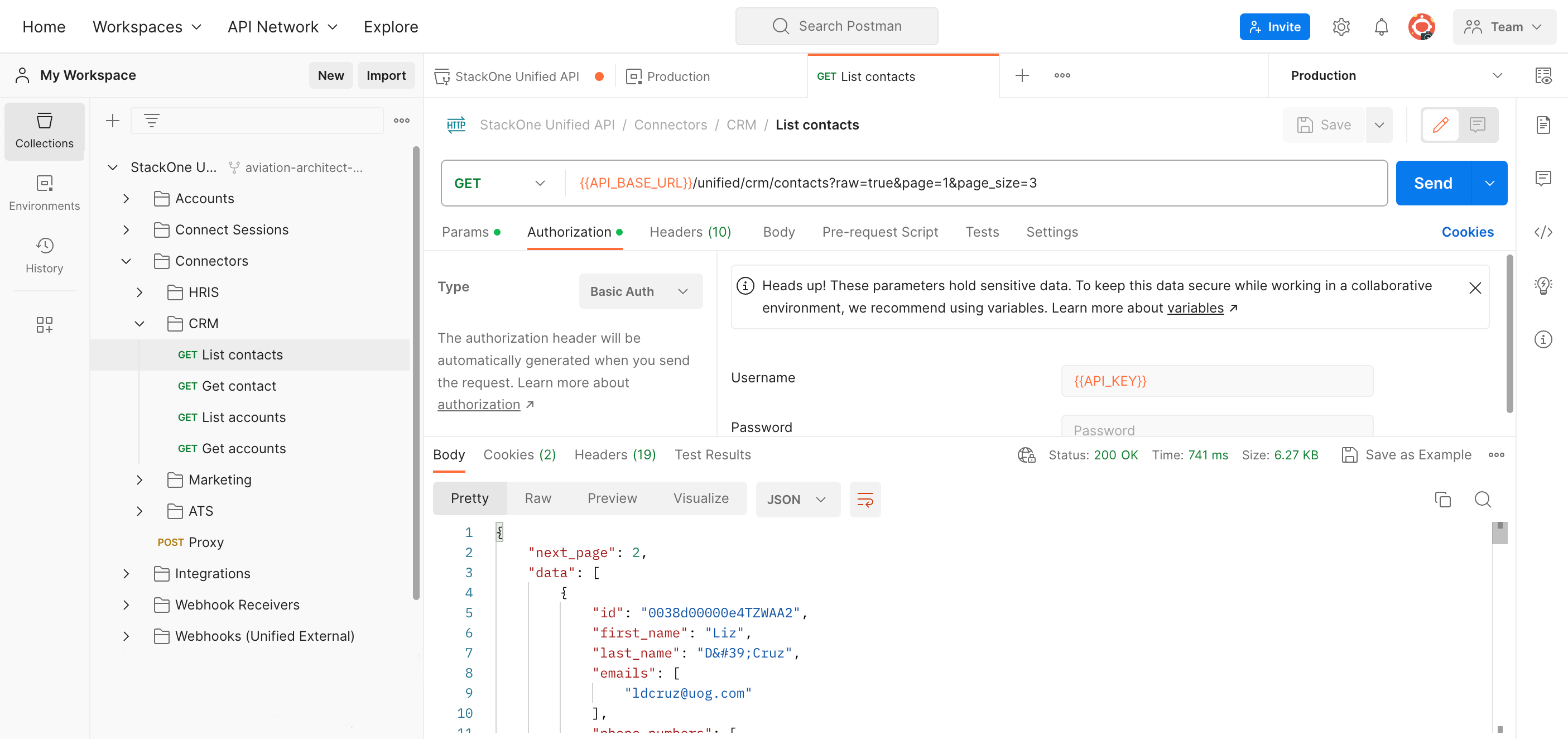Switch to the Headers (10) request tab
1568x739 pixels.
(690, 232)
